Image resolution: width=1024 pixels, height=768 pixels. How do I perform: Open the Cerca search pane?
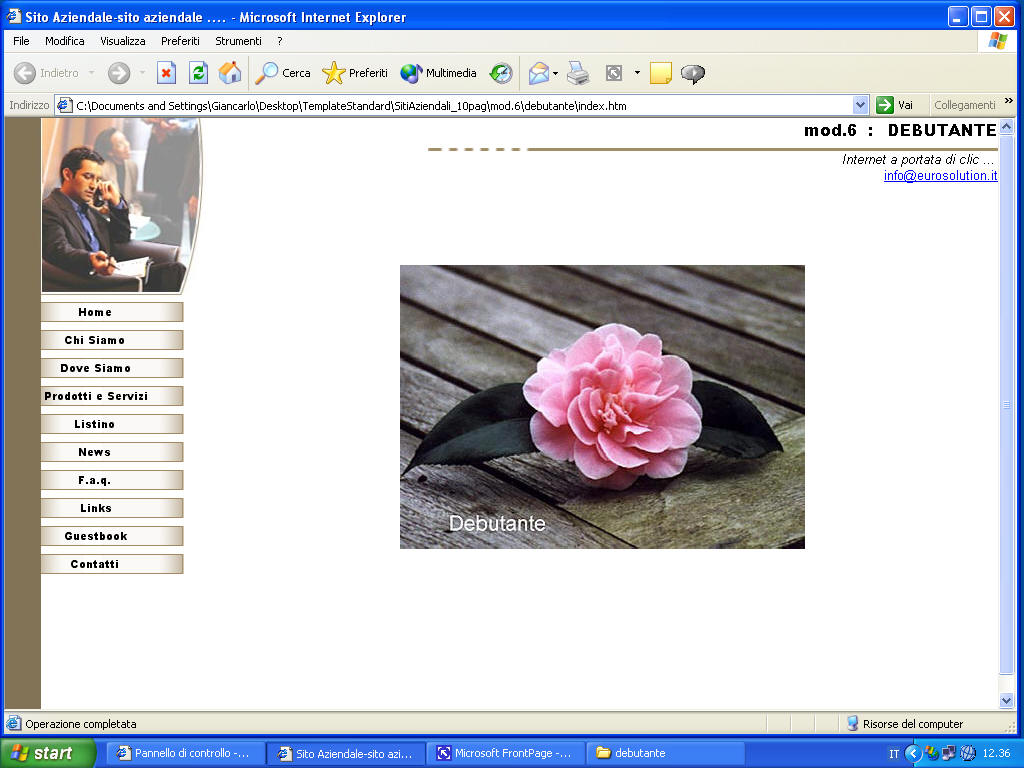tap(283, 73)
